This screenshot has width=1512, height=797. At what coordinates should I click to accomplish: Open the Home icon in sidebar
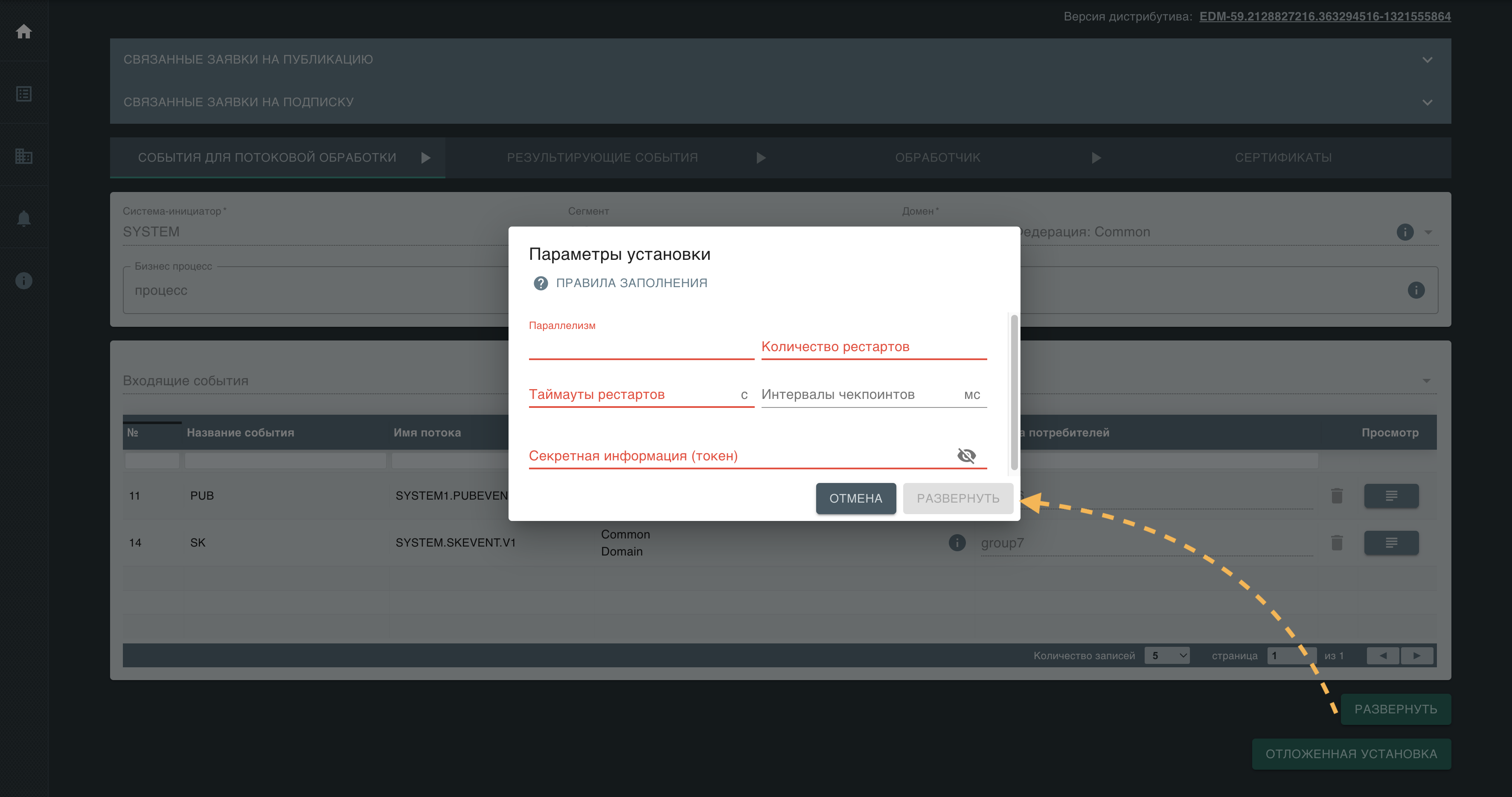(x=23, y=31)
